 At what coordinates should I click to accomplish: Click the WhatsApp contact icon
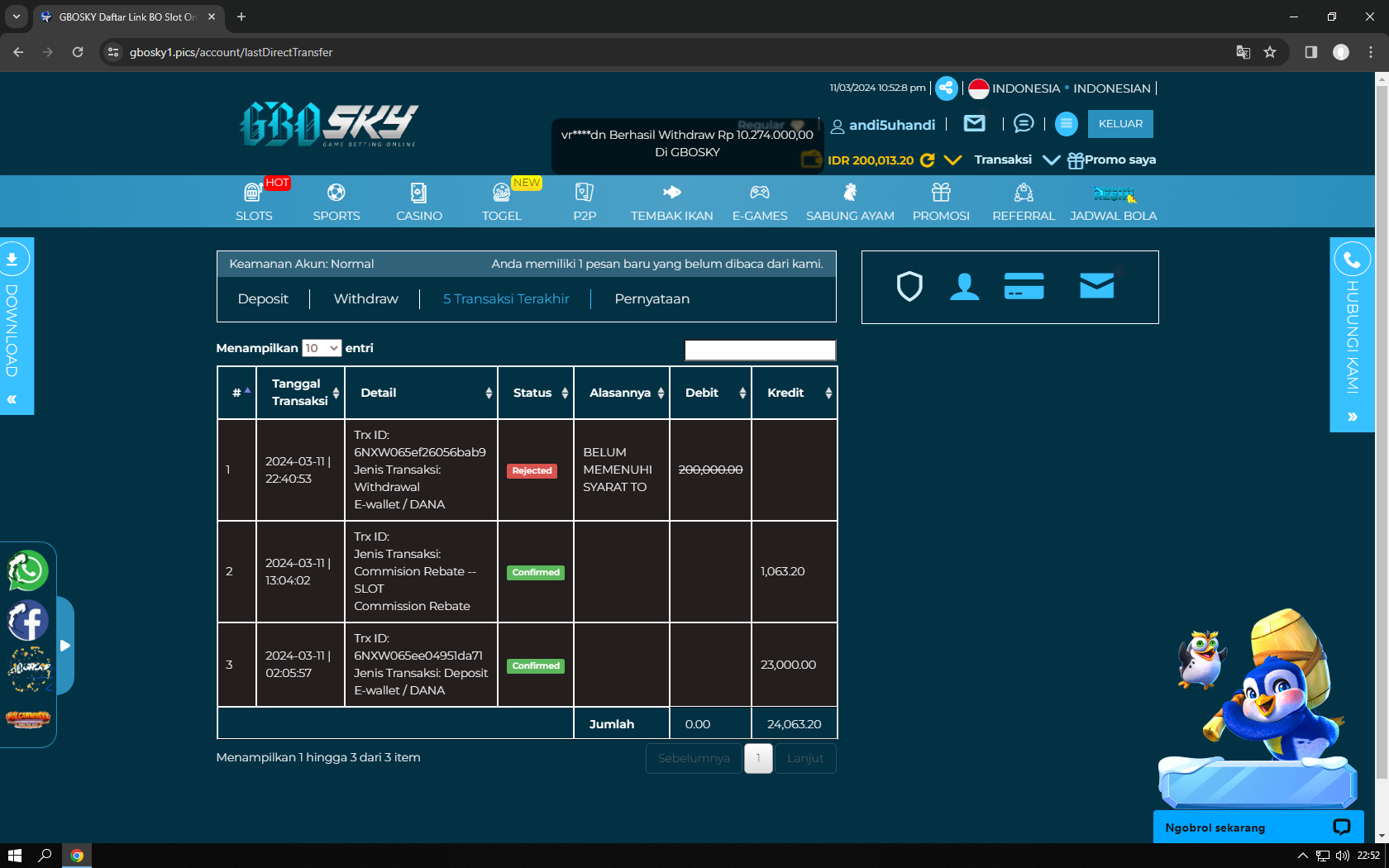pos(27,570)
